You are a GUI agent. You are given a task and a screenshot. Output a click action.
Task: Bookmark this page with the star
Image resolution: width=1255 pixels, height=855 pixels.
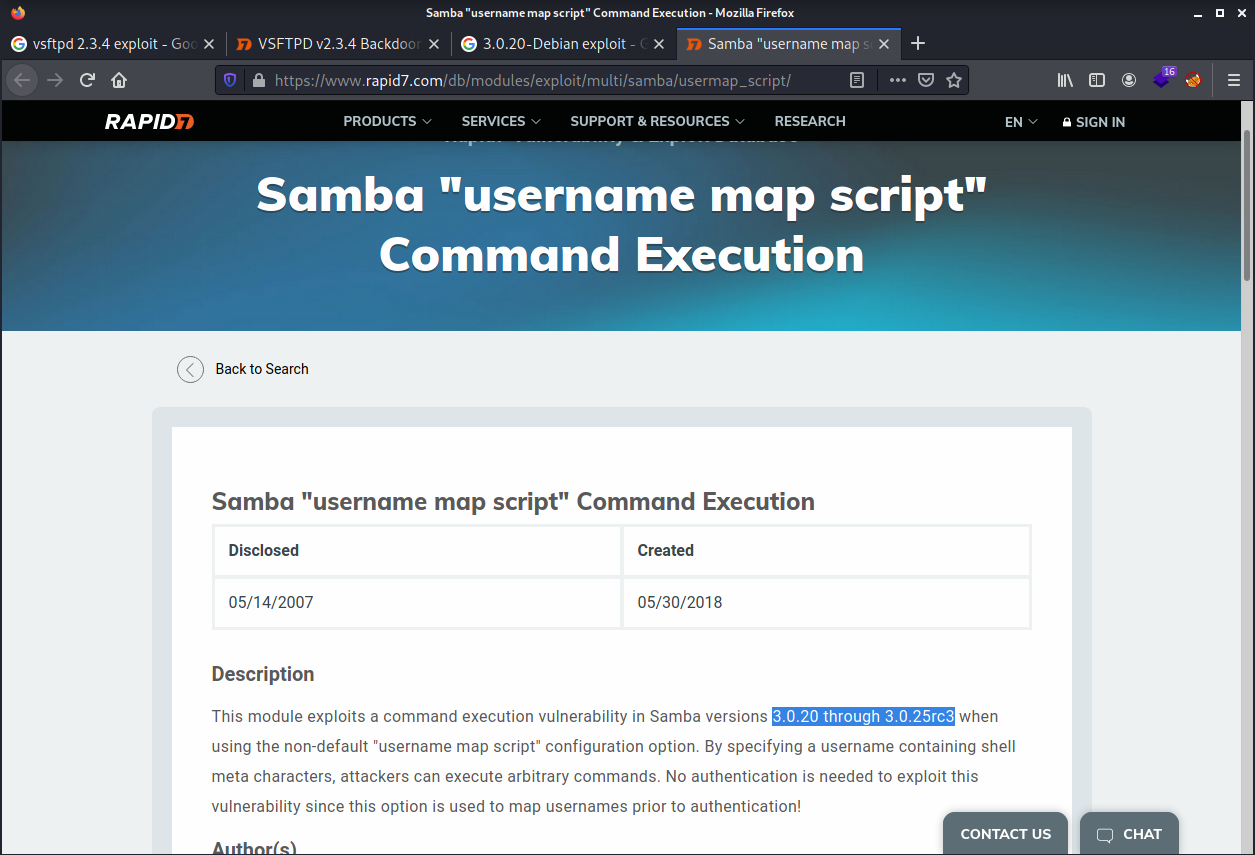point(954,80)
